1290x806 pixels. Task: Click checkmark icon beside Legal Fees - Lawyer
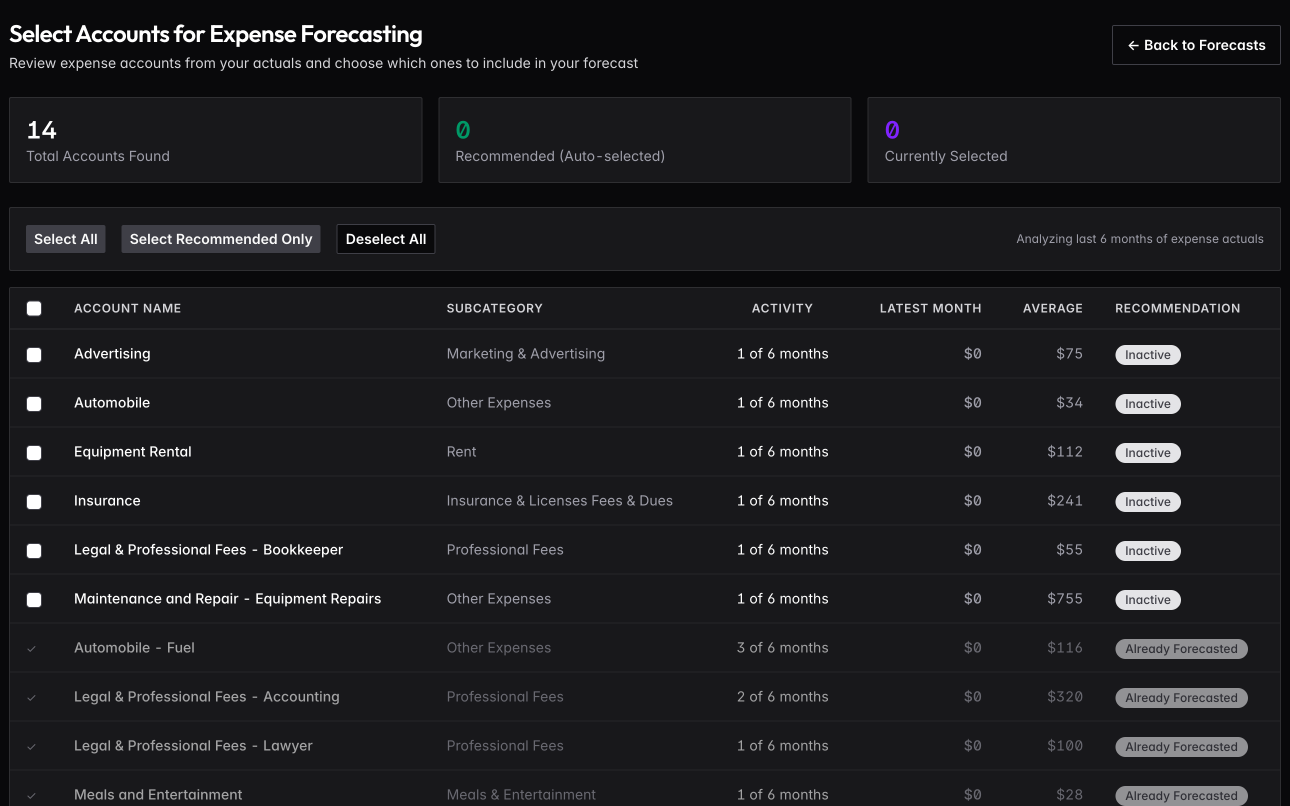[x=32, y=747]
